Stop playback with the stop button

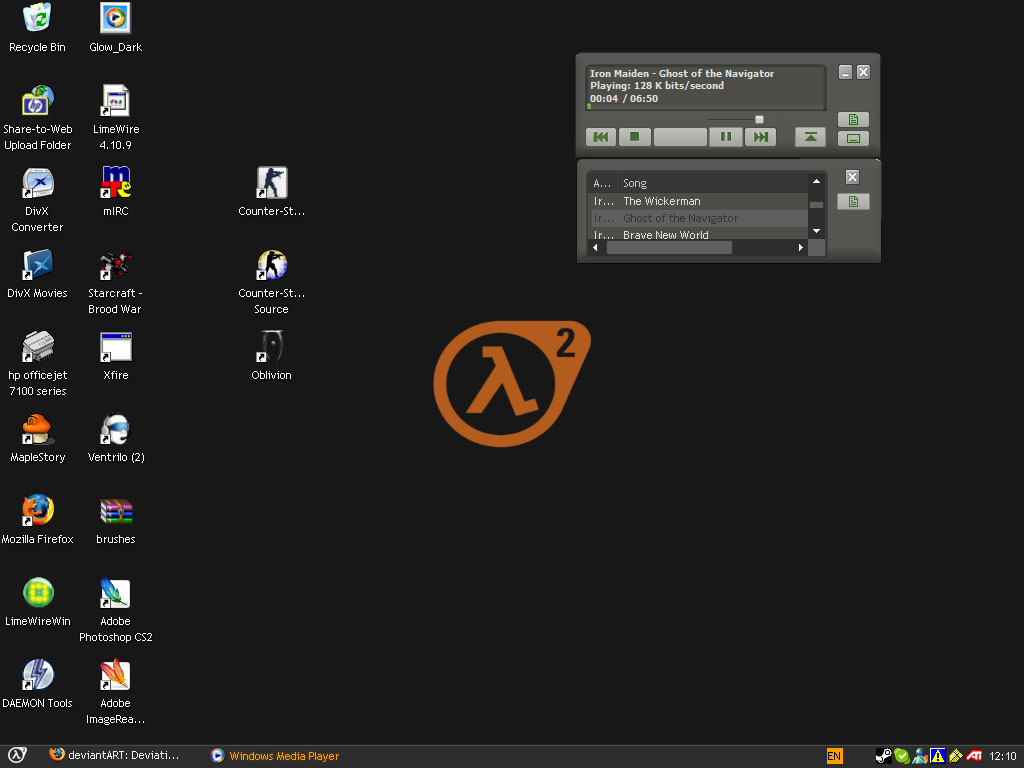point(635,137)
